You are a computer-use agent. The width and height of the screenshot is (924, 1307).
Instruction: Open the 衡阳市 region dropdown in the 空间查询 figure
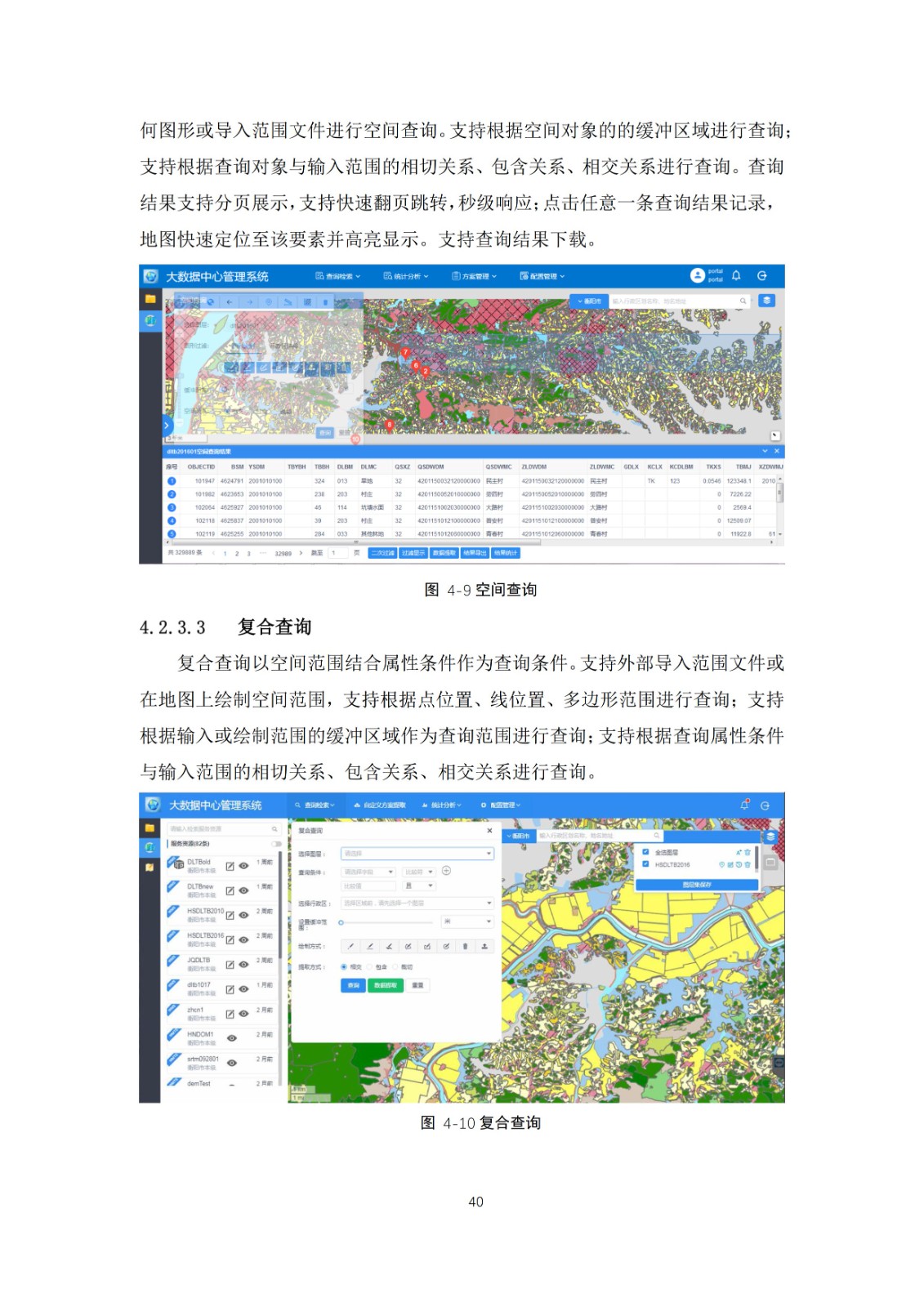click(x=589, y=301)
